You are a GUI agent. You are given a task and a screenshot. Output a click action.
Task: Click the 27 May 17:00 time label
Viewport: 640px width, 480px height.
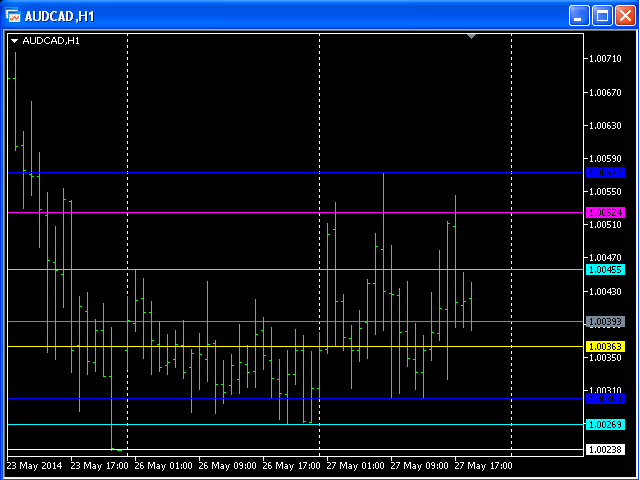484,466
